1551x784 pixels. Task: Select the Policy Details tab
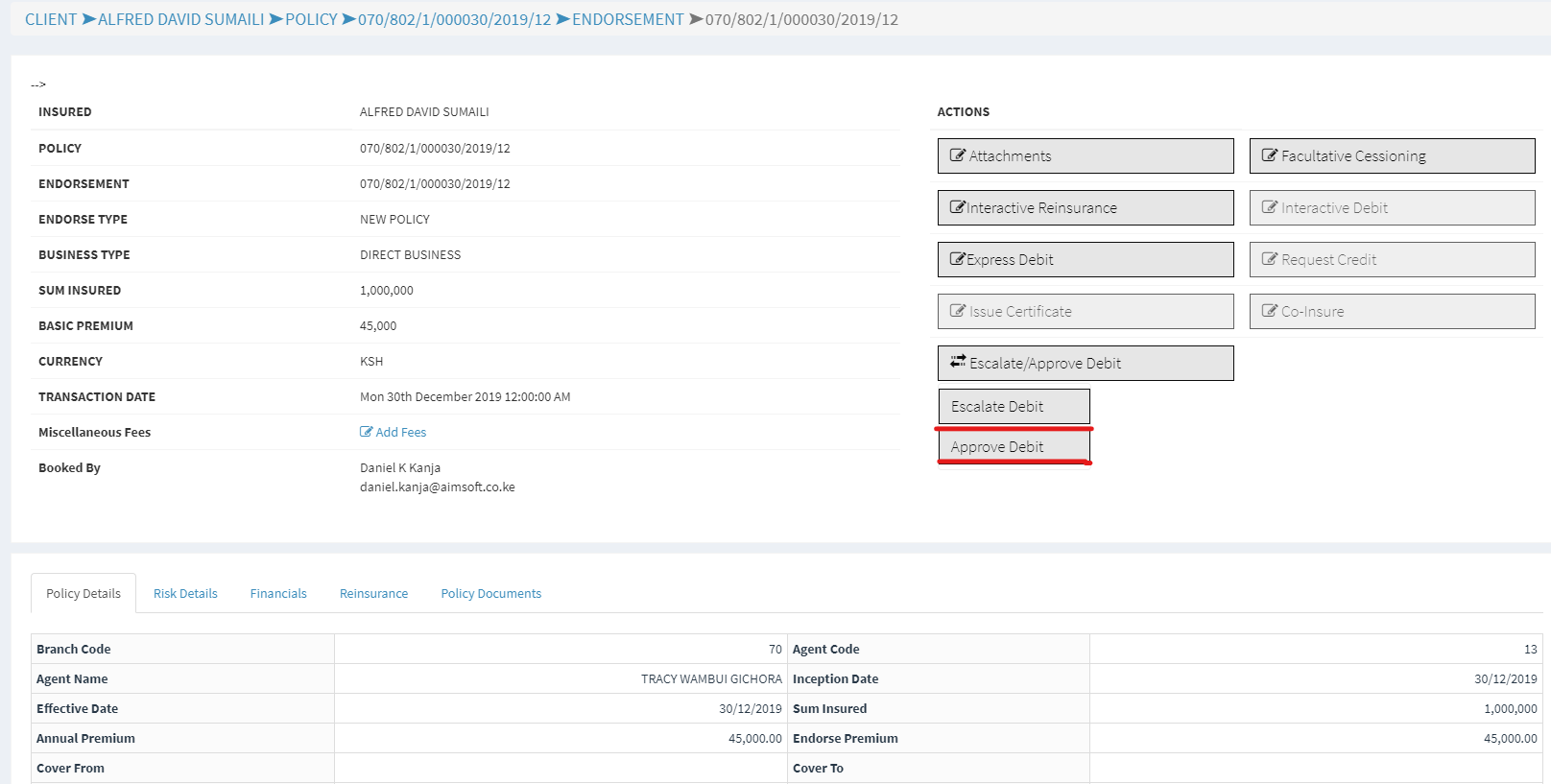(x=84, y=593)
